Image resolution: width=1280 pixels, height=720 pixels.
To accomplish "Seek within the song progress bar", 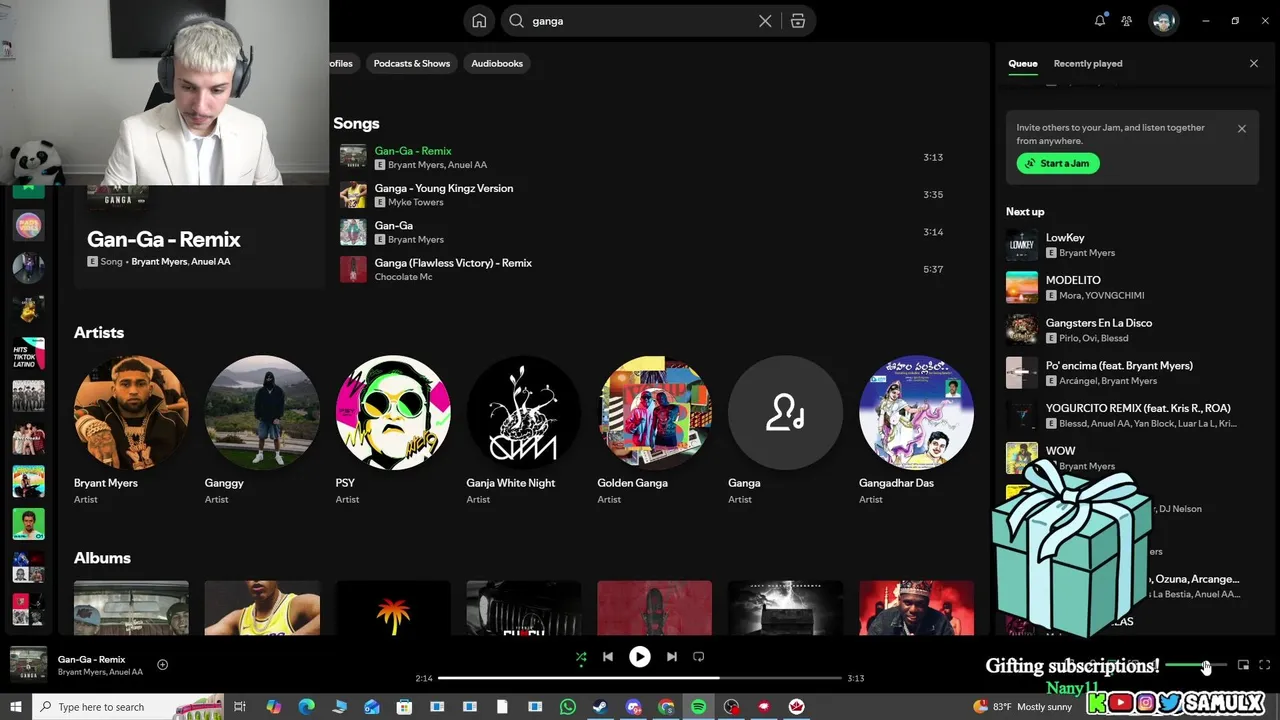I will (640, 678).
